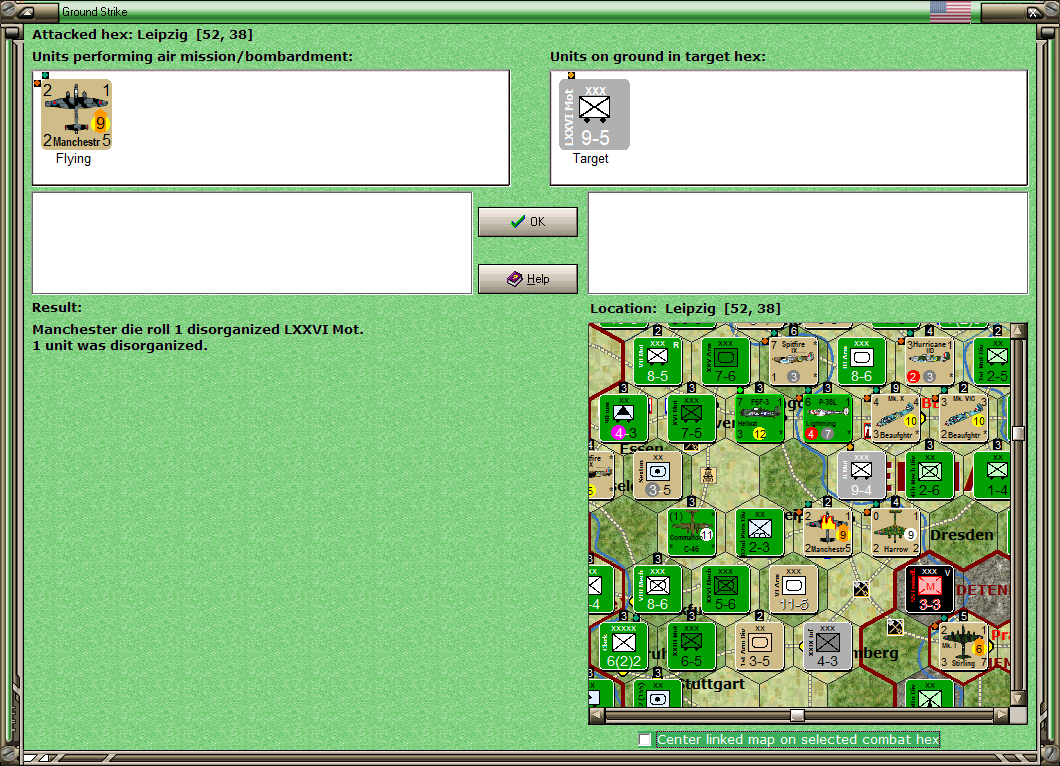Close the Ground Strike window
The image size is (1060, 766).
point(1032,11)
